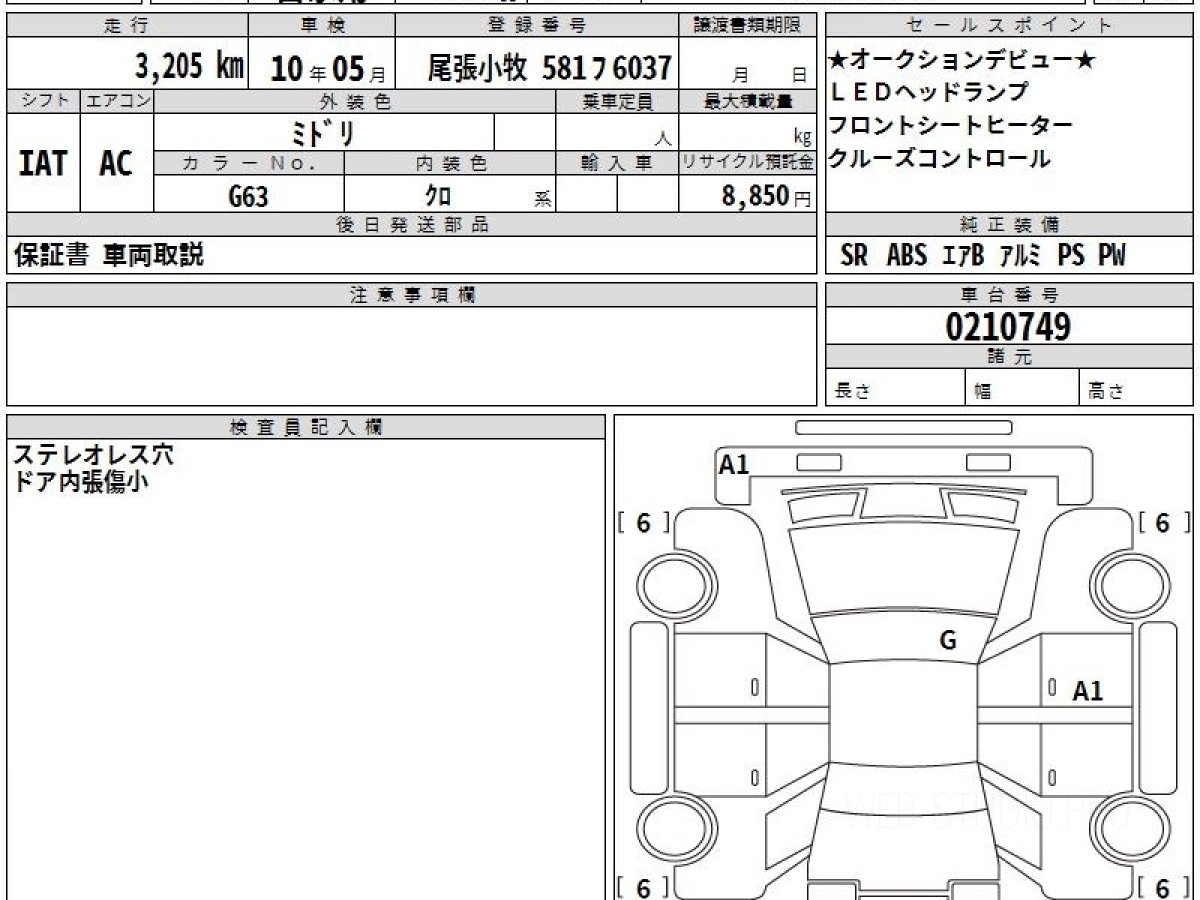Select the "アルミ" equipment code
Viewport: 1200px width, 900px height.
coord(1021,256)
